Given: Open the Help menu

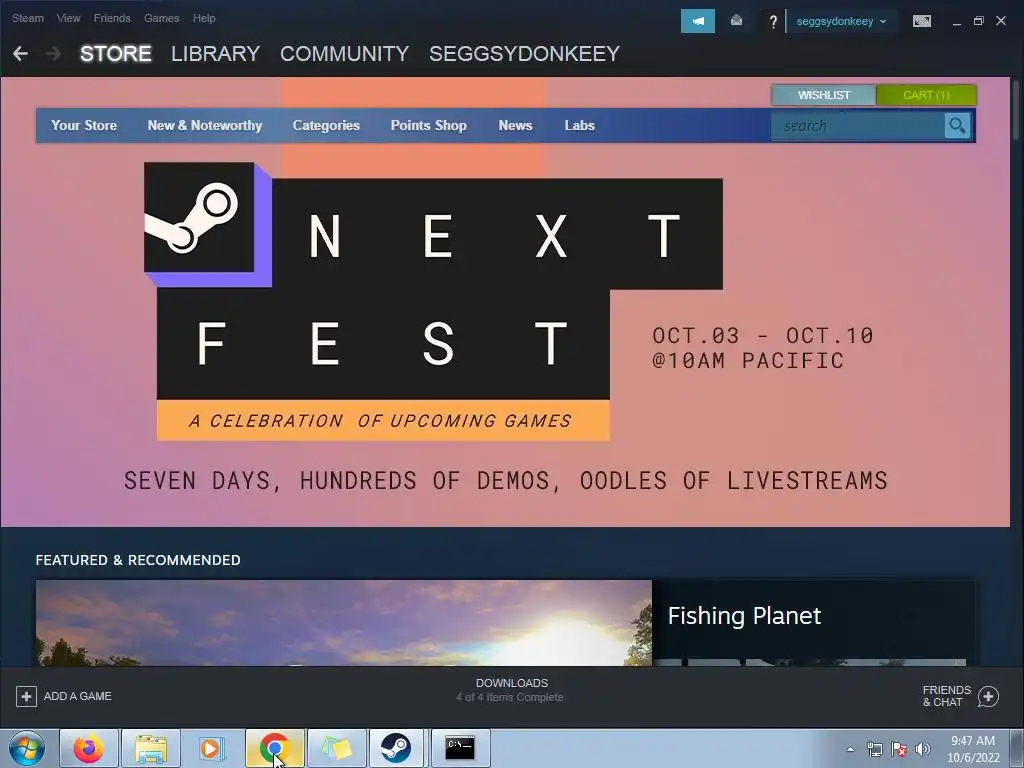Looking at the screenshot, I should click(204, 18).
